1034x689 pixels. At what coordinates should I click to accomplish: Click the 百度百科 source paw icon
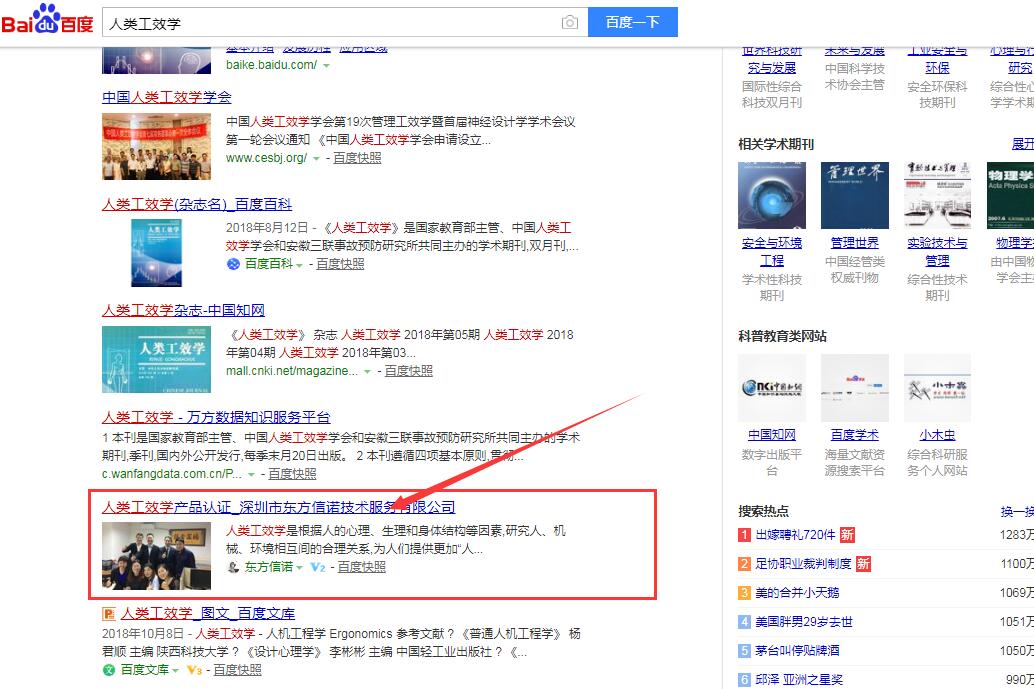click(x=233, y=264)
